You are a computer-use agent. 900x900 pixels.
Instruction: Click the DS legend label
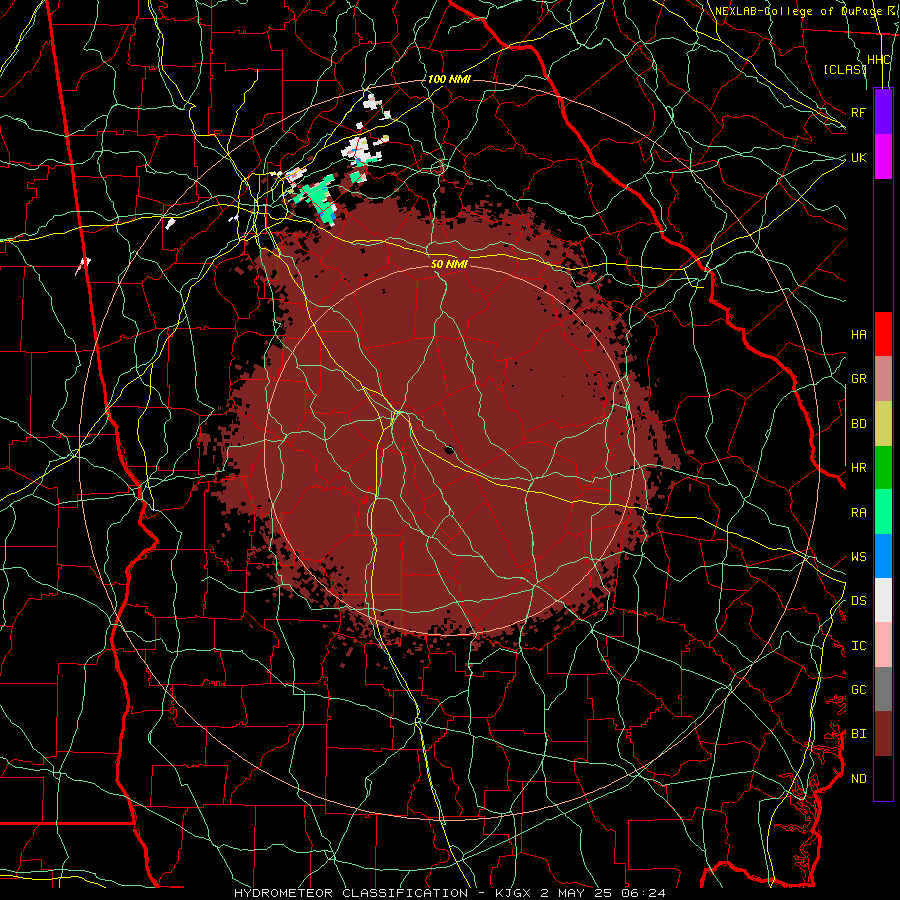coord(858,601)
